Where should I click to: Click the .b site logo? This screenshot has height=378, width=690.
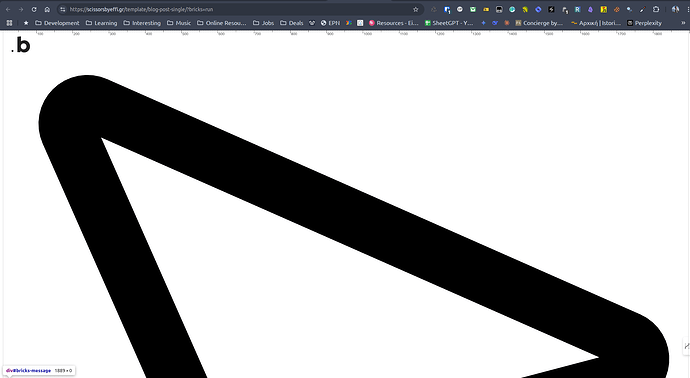pyautogui.click(x=21, y=45)
